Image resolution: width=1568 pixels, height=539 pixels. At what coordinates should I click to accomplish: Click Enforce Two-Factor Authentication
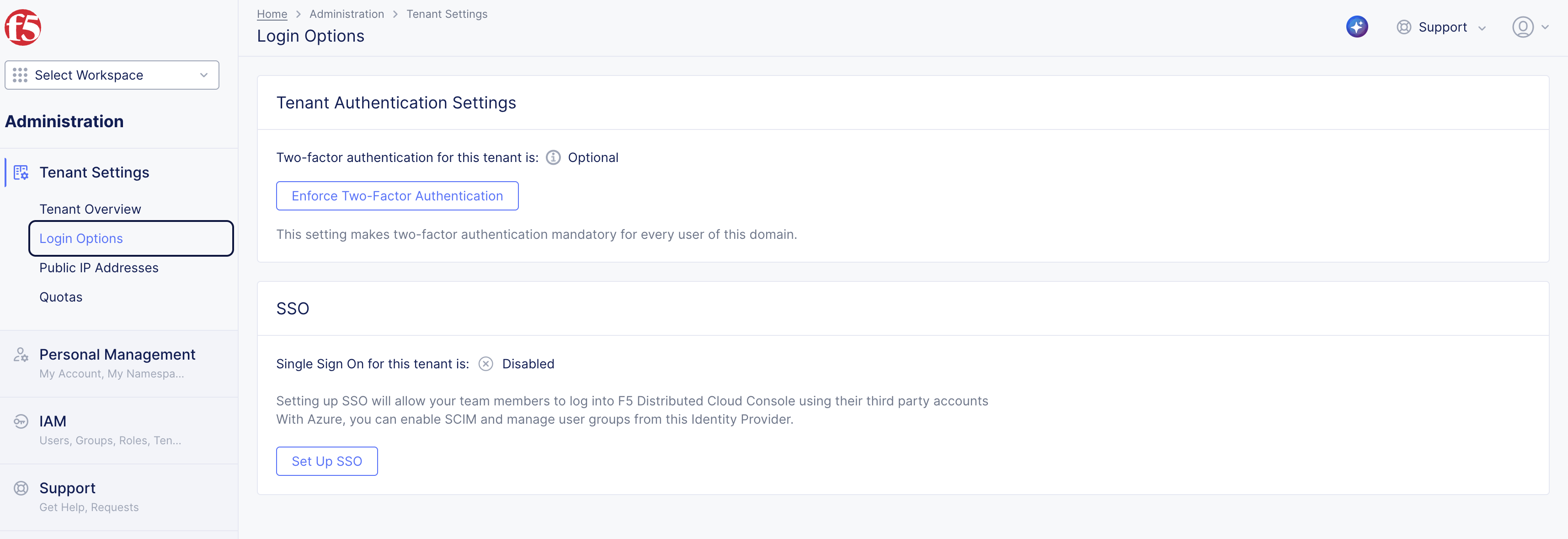pyautogui.click(x=397, y=195)
